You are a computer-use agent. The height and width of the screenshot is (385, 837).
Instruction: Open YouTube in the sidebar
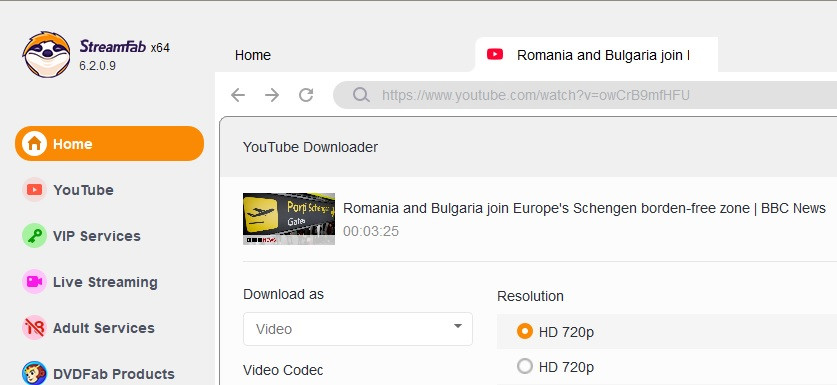point(83,190)
